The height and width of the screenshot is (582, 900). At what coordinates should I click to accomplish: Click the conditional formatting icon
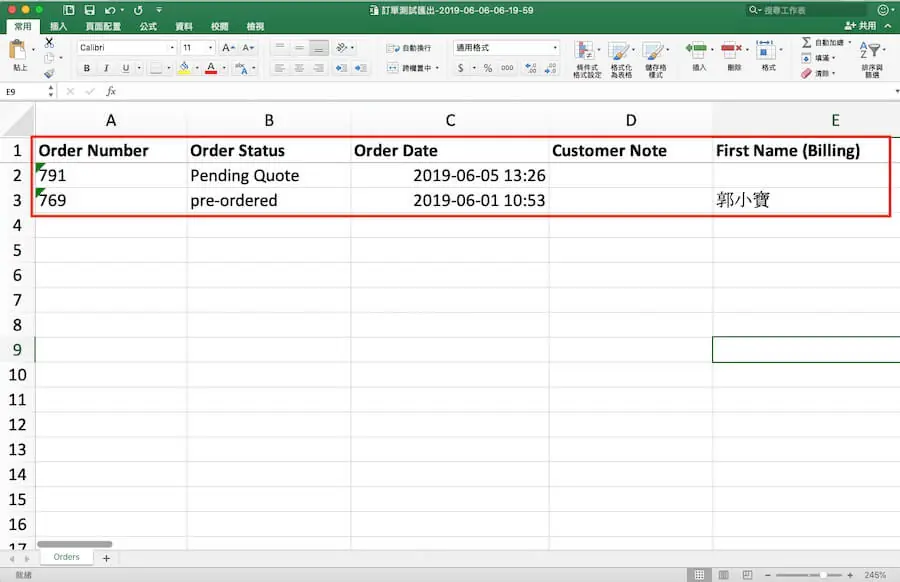click(x=585, y=51)
